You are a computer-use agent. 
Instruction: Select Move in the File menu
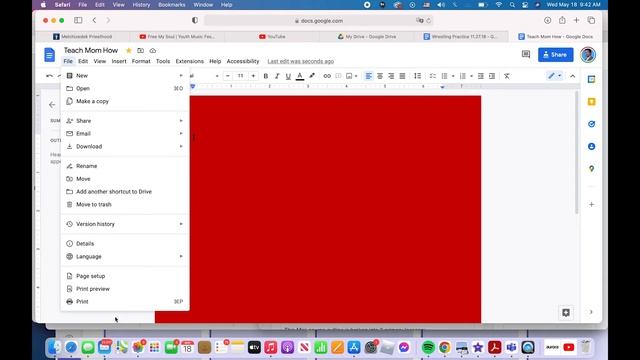[x=125, y=179]
